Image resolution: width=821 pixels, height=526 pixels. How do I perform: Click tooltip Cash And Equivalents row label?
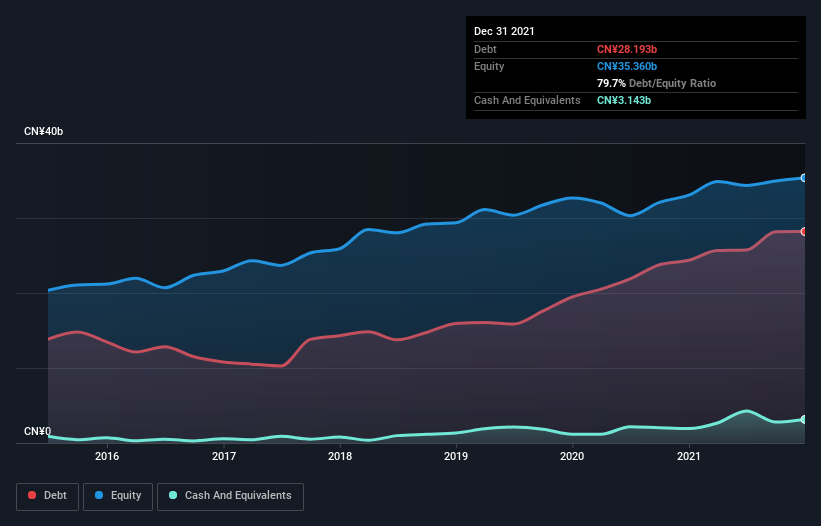[527, 100]
